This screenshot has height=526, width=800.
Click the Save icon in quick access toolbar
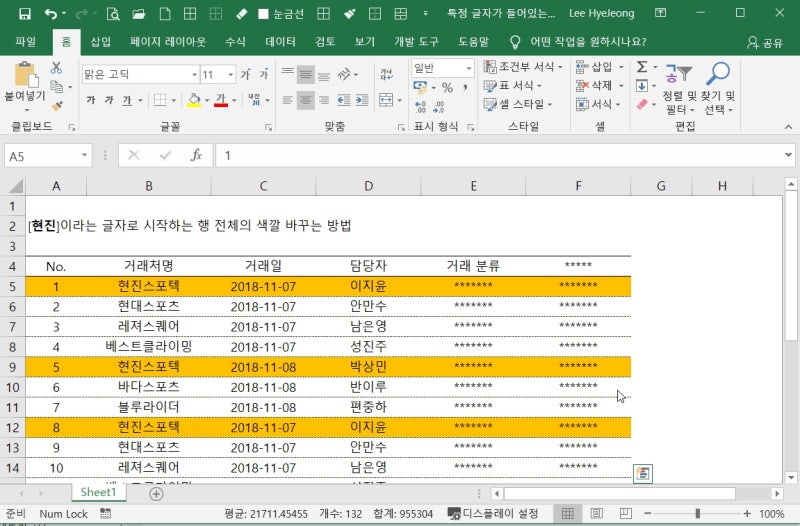24,14
